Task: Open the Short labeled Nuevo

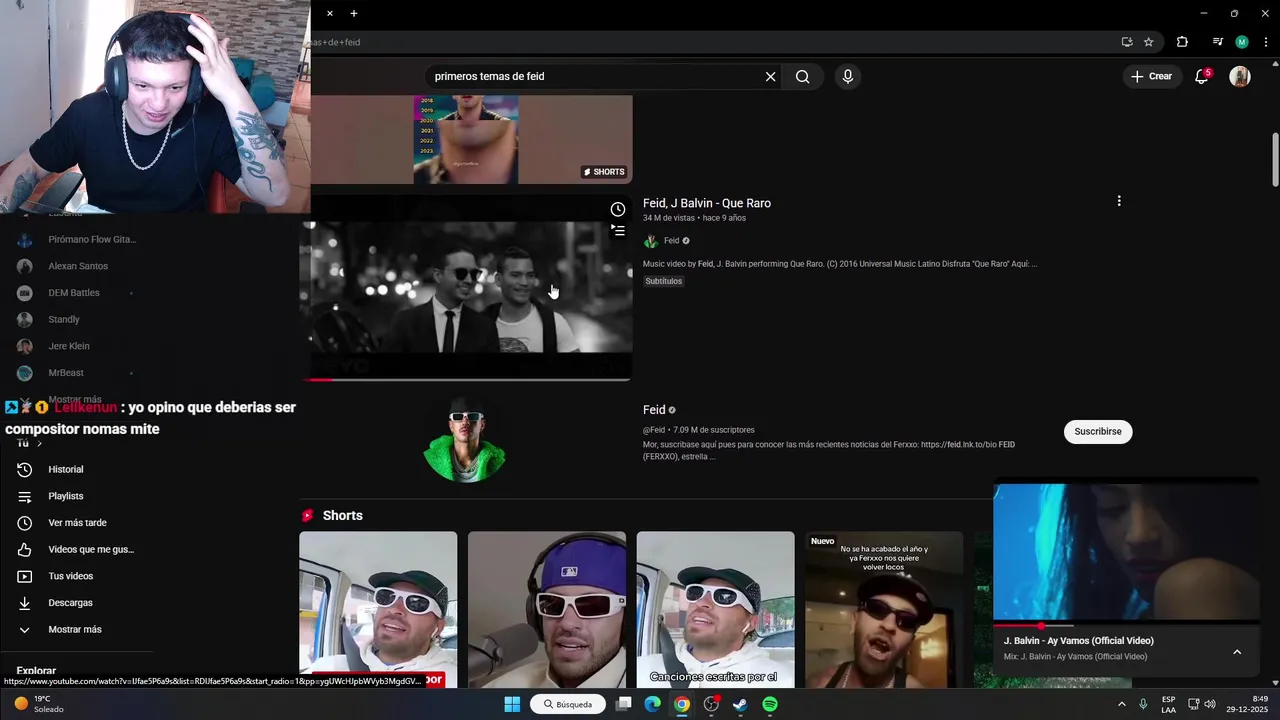Action: pos(884,610)
